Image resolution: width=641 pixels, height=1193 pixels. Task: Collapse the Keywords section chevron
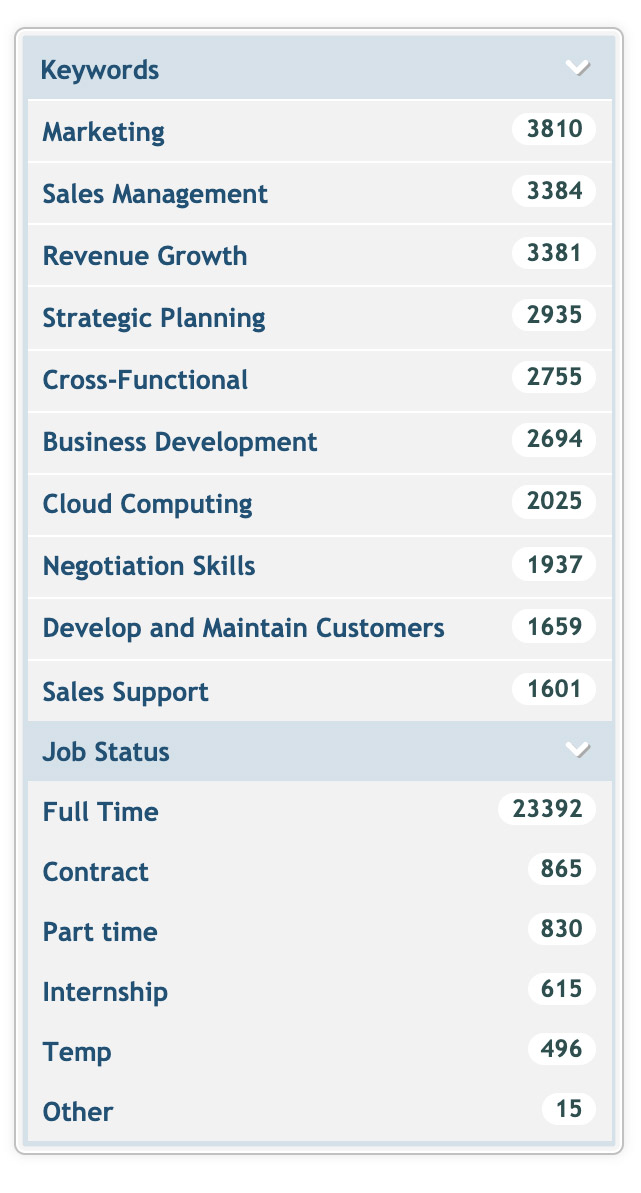(578, 68)
